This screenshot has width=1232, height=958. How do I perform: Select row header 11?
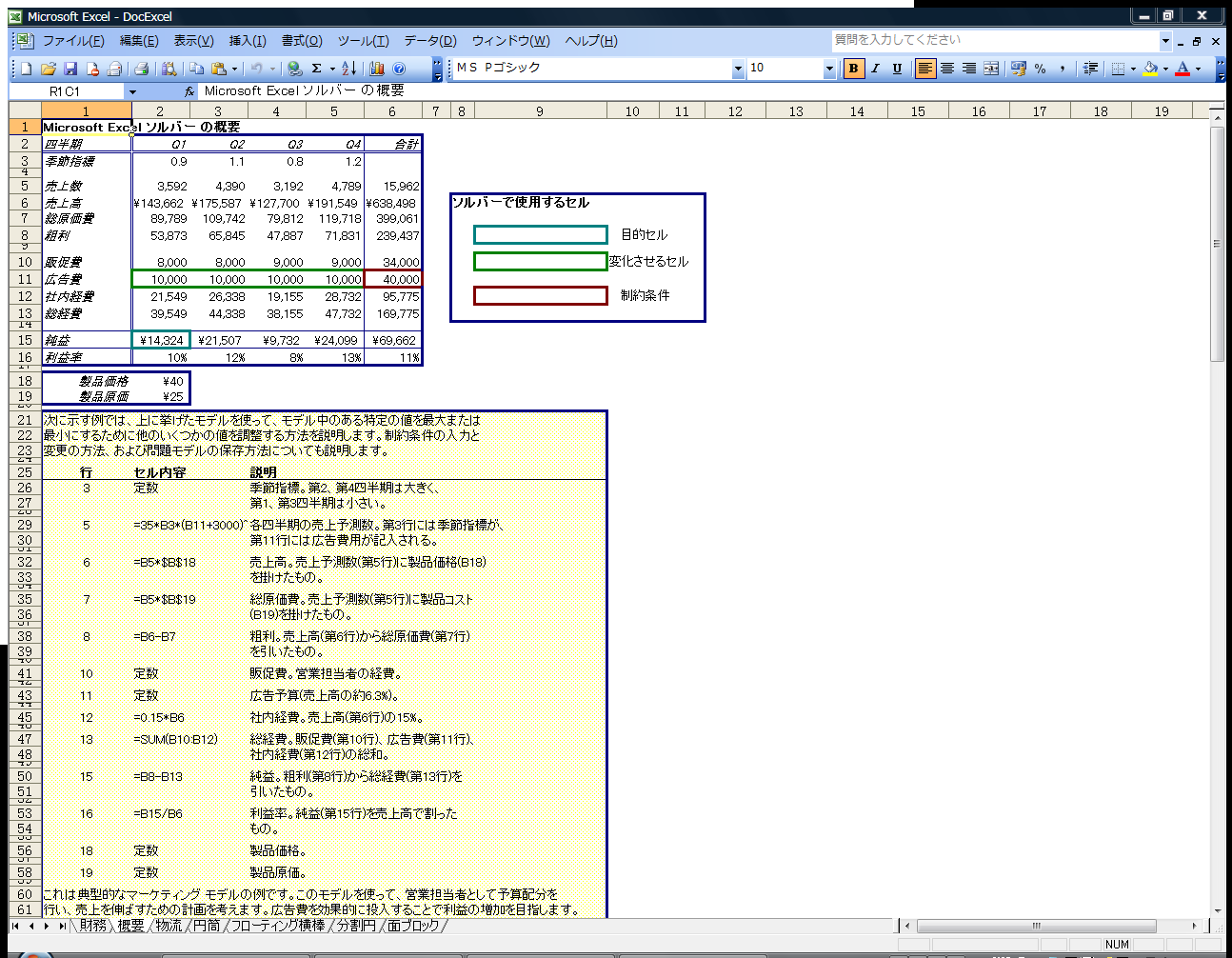pos(25,279)
